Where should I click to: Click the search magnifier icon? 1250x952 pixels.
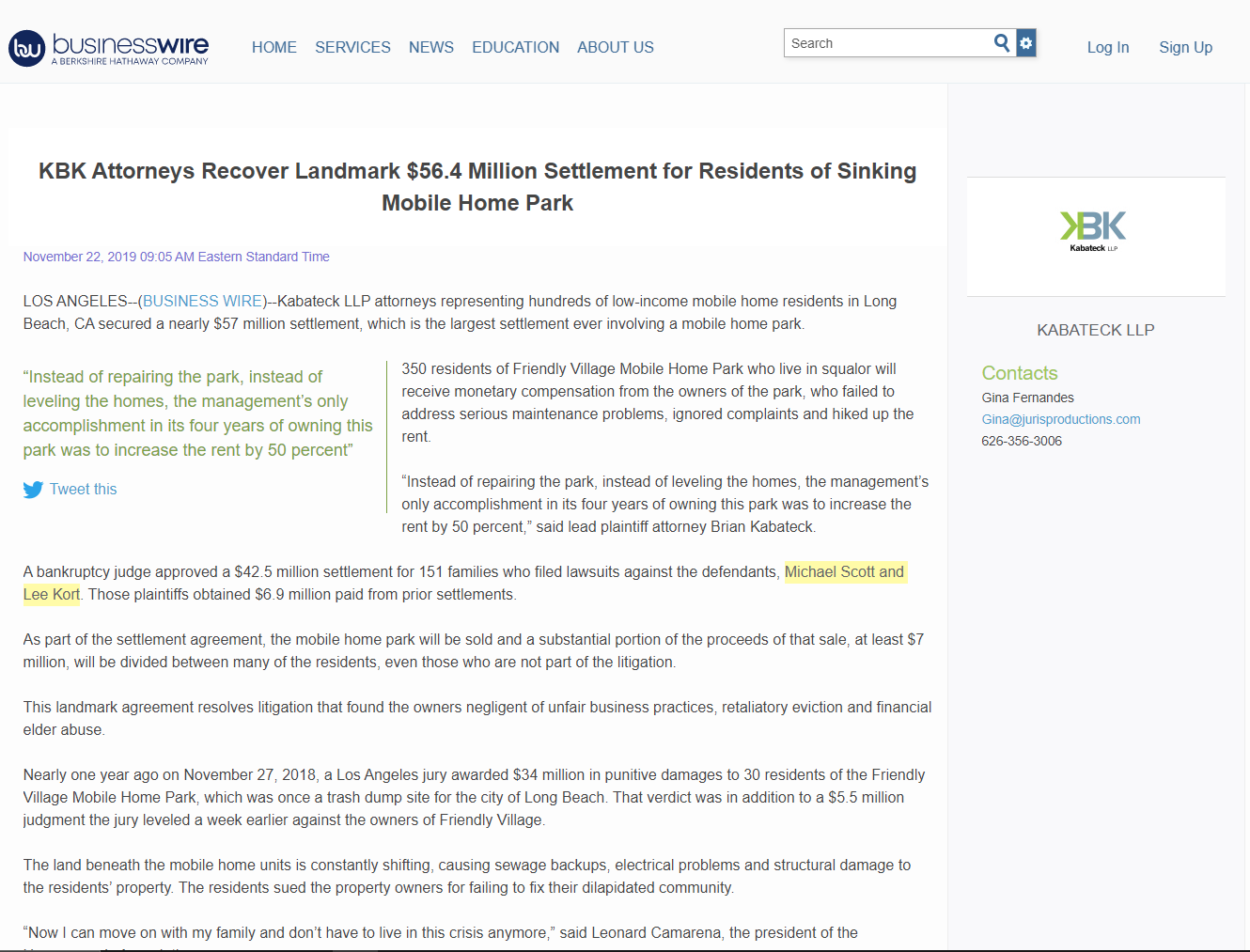pyautogui.click(x=1002, y=42)
